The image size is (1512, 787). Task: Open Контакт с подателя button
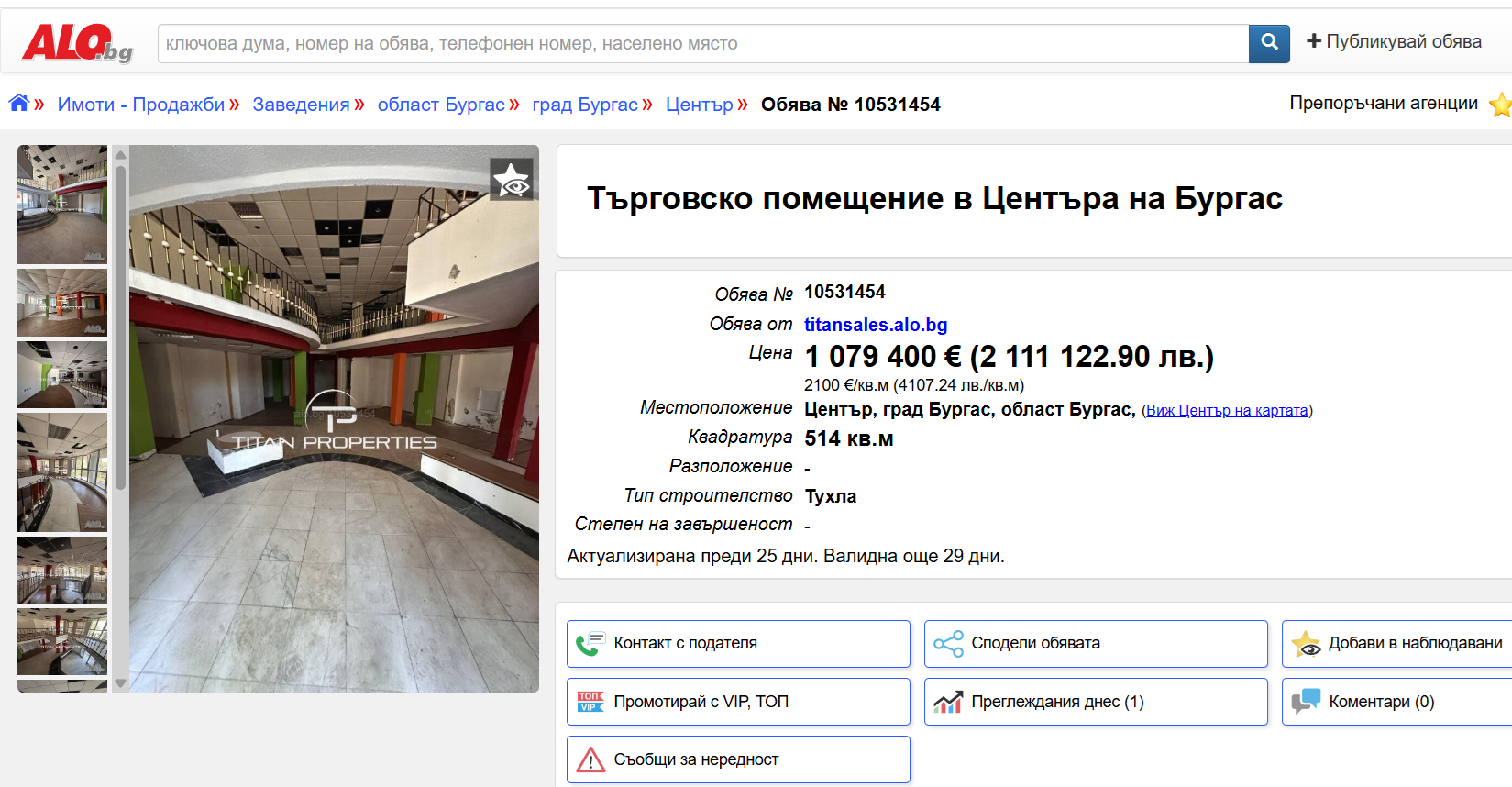pyautogui.click(x=738, y=644)
